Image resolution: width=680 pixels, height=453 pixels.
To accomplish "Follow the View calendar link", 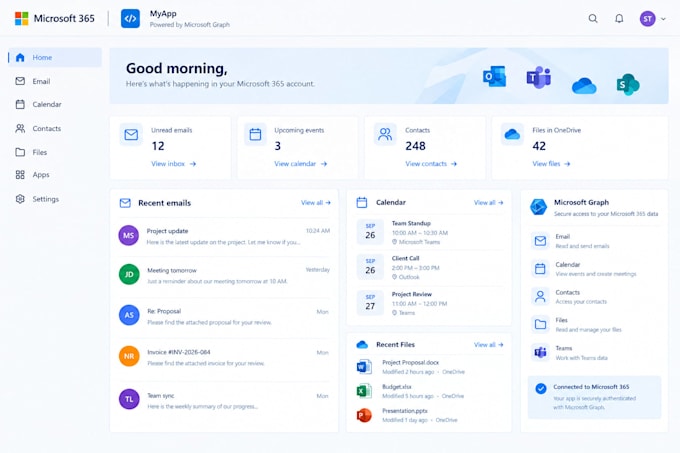I will [x=301, y=164].
